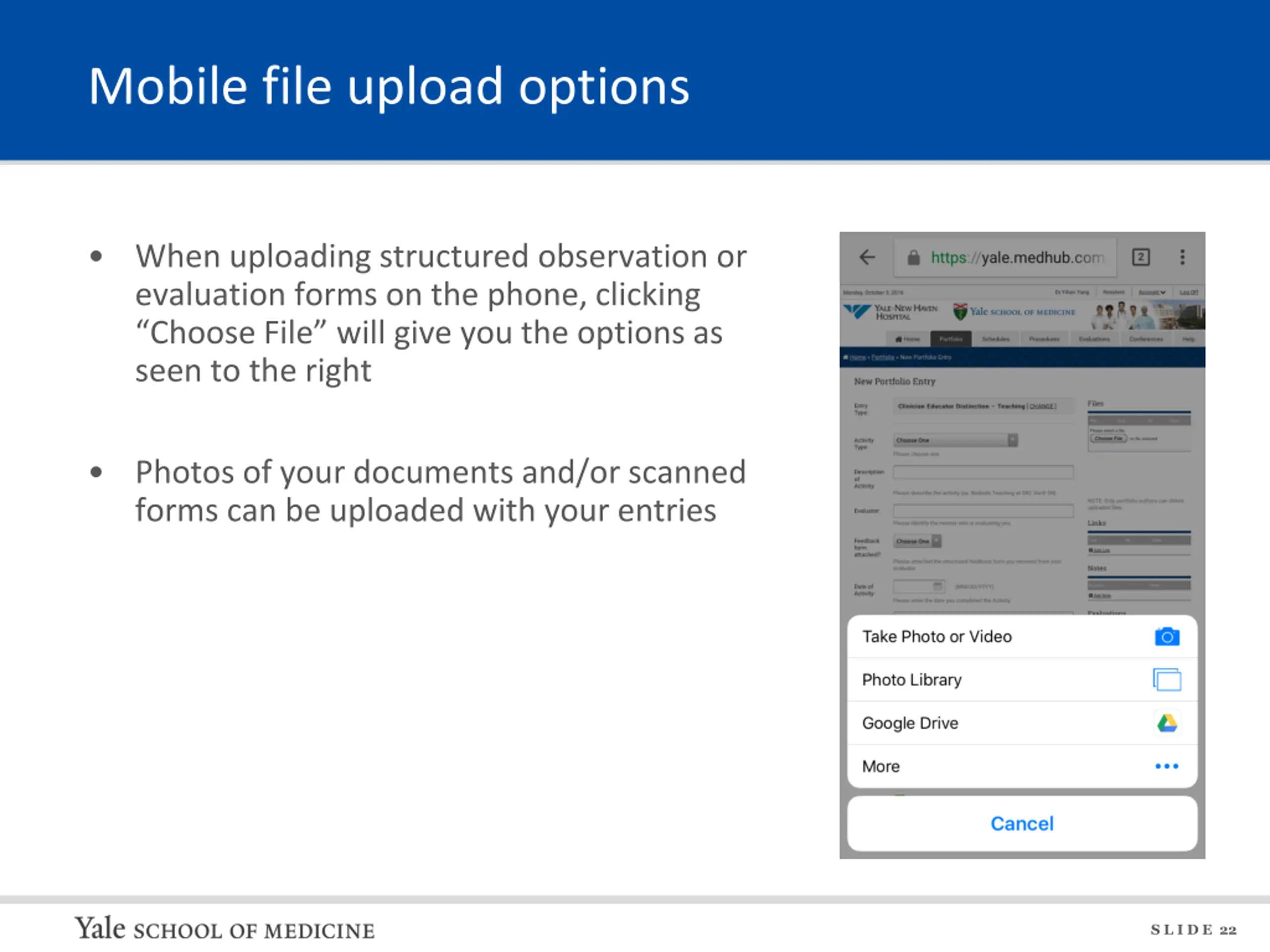Click the yale.medhub.com address field

(x=1005, y=258)
